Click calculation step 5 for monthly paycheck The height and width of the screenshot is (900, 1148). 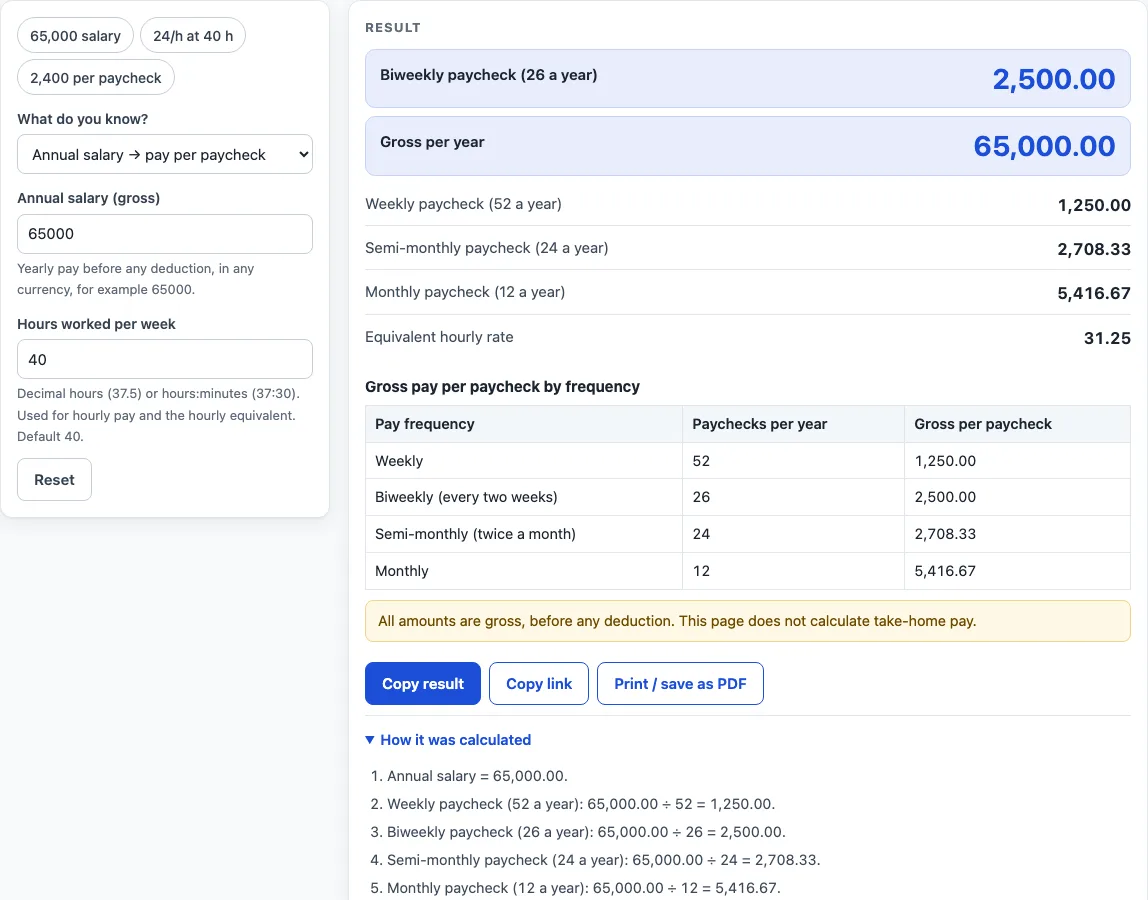click(584, 888)
